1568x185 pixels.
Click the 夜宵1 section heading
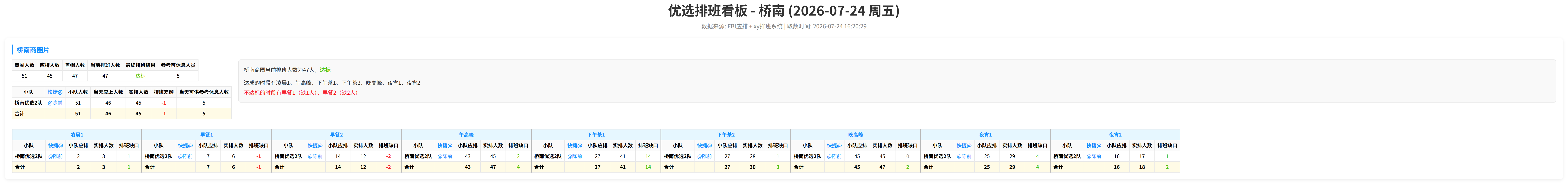tap(985, 134)
